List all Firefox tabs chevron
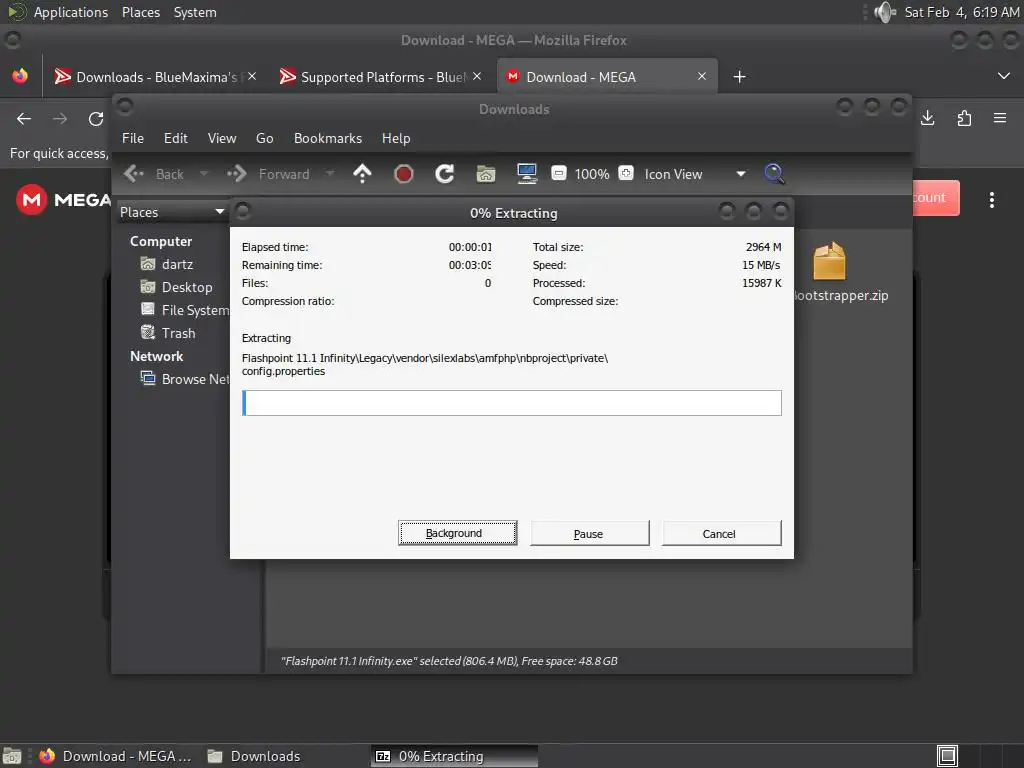This screenshot has height=768, width=1024. [x=1004, y=76]
